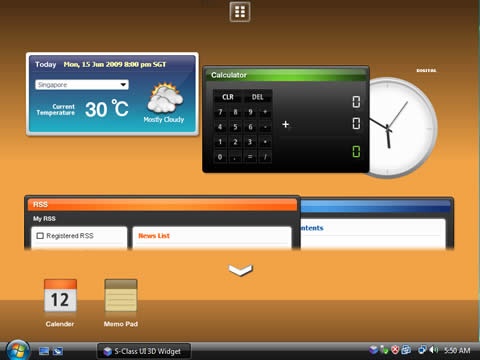Toggle the Registered RSS checkbox
The height and width of the screenshot is (360, 480).
[40, 236]
